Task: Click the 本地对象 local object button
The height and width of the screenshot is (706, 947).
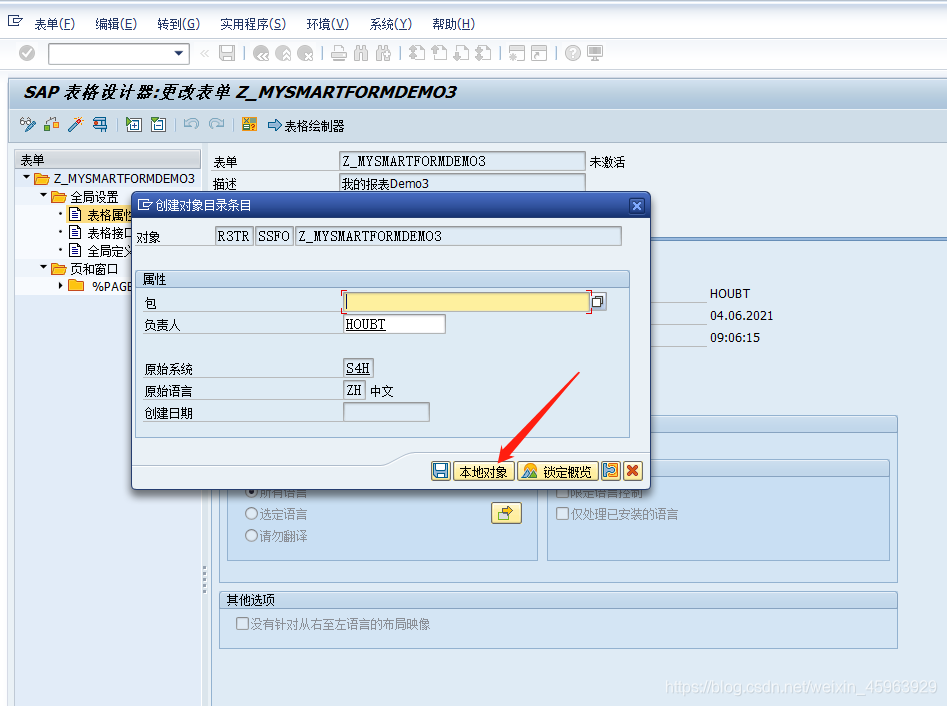Action: click(x=483, y=471)
